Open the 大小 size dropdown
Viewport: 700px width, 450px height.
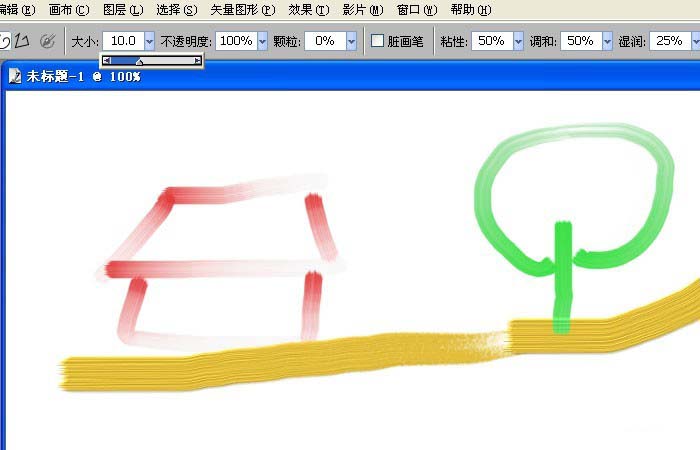pyautogui.click(x=149, y=41)
